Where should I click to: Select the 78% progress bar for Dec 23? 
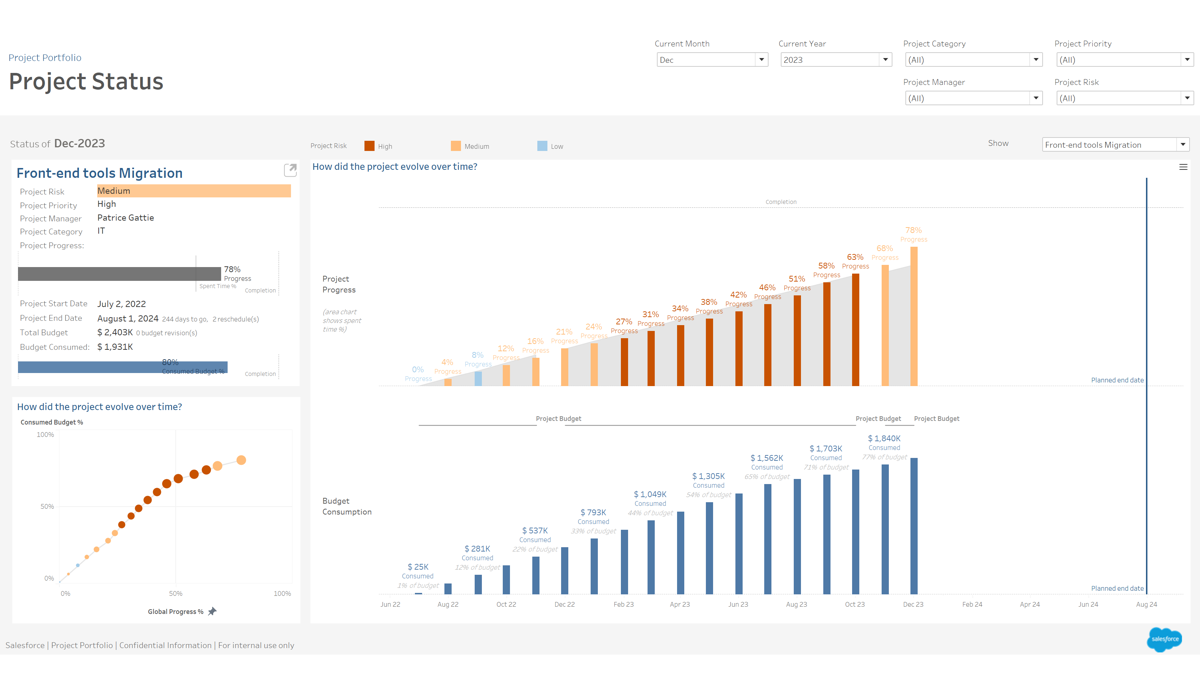914,316
